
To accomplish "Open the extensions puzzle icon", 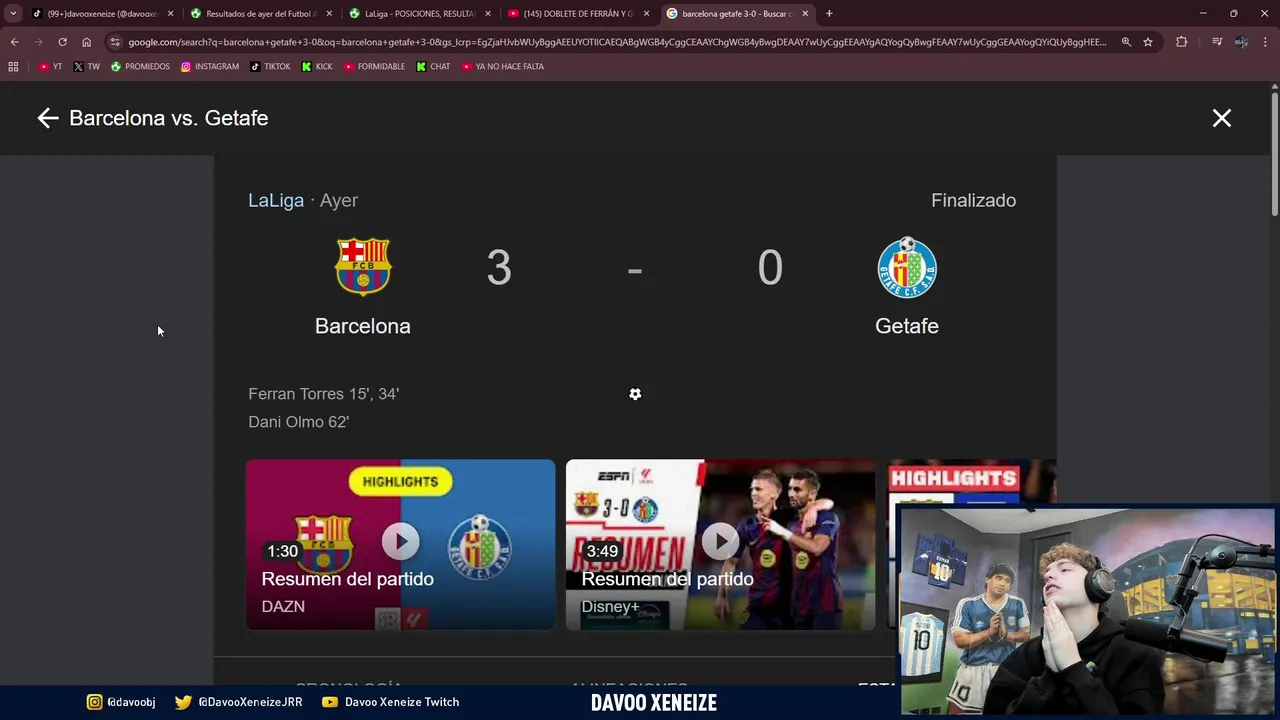I will (1181, 42).
